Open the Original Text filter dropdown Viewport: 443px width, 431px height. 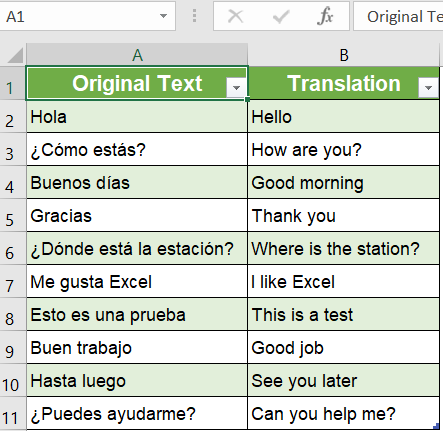(x=236, y=88)
